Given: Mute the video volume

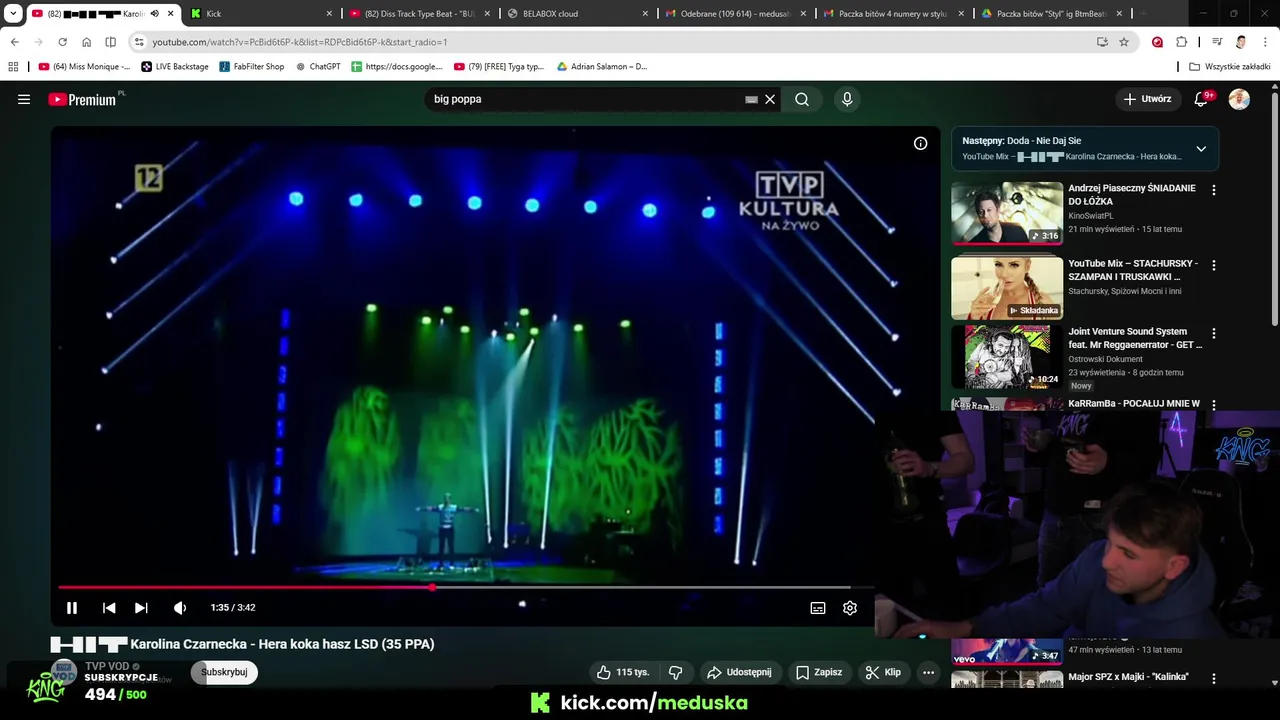Looking at the screenshot, I should click(x=180, y=608).
